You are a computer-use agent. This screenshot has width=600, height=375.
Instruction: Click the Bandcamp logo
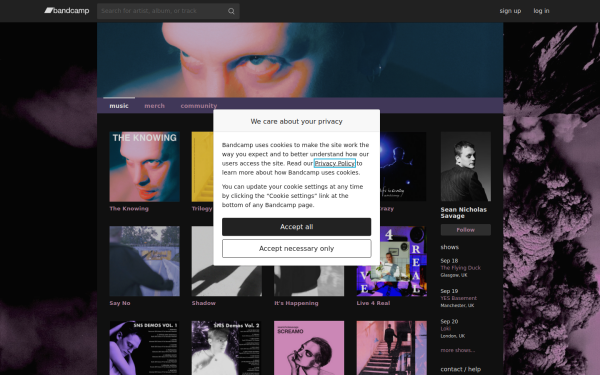(x=67, y=11)
